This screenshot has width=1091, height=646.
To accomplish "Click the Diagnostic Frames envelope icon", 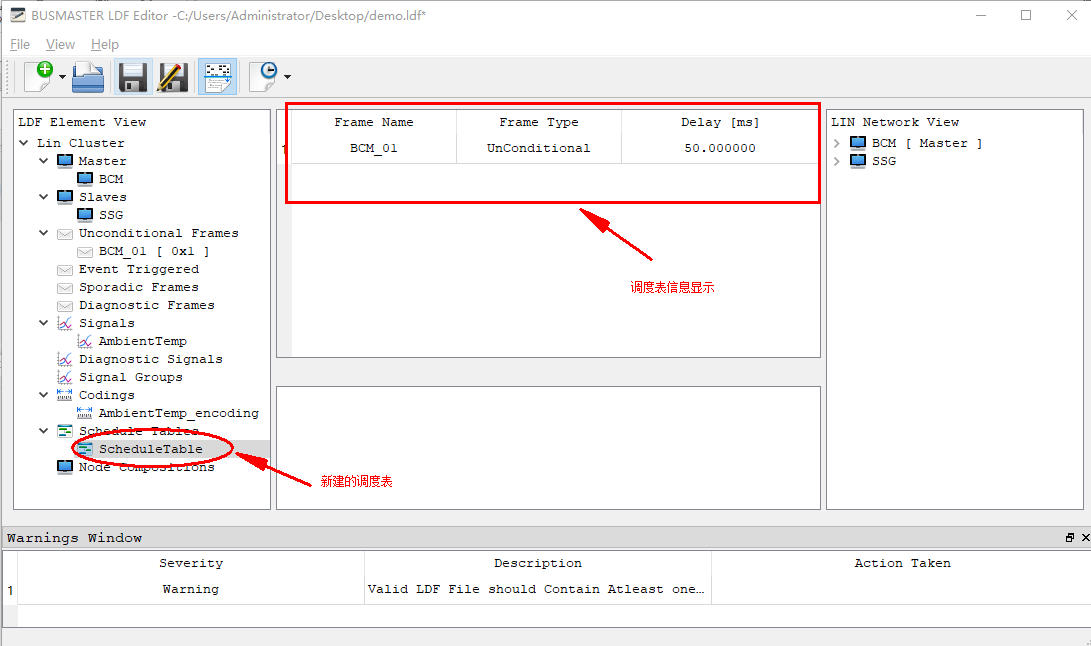I will (x=65, y=306).
